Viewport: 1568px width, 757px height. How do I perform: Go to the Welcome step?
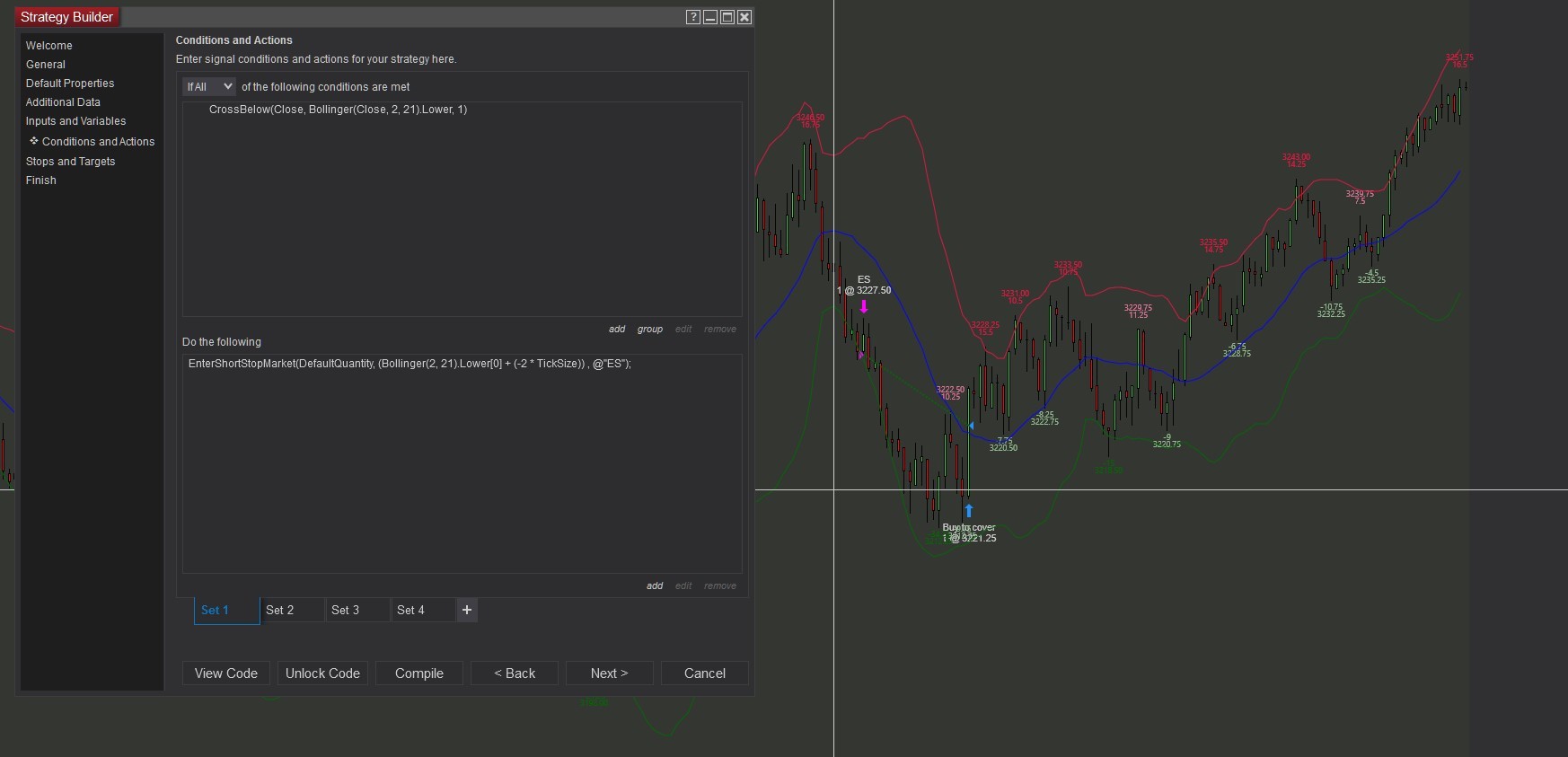49,46
